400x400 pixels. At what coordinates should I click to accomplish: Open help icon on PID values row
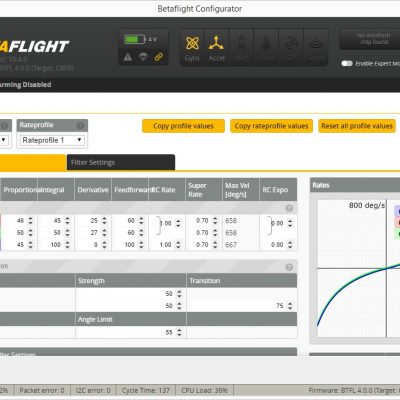pyautogui.click(x=289, y=208)
